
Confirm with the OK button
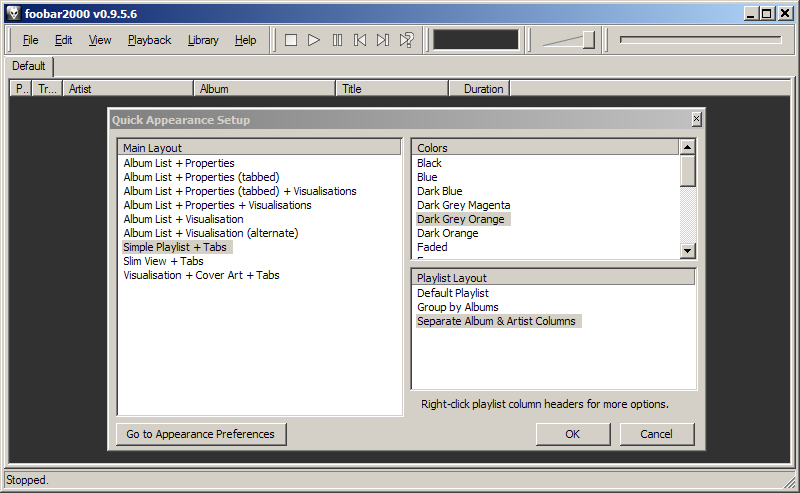pyautogui.click(x=572, y=434)
